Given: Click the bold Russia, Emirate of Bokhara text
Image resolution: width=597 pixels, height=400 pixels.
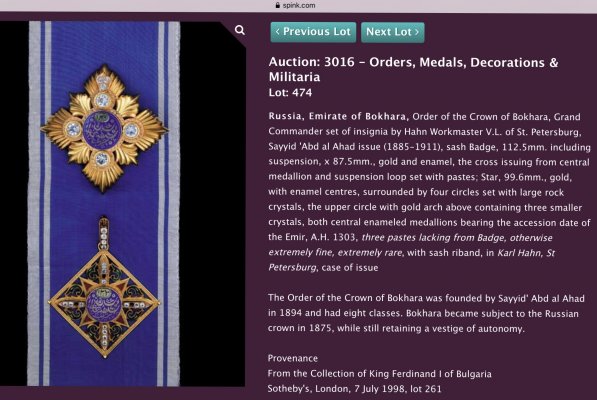Looking at the screenshot, I should click(338, 116).
